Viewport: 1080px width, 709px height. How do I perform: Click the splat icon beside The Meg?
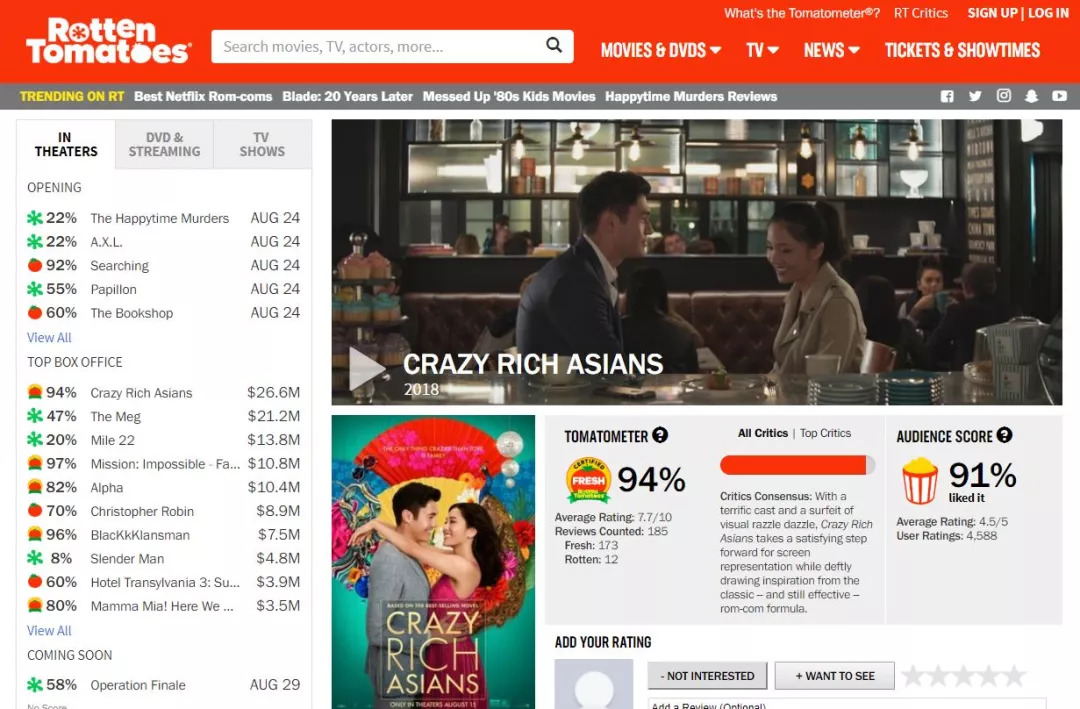pyautogui.click(x=34, y=416)
